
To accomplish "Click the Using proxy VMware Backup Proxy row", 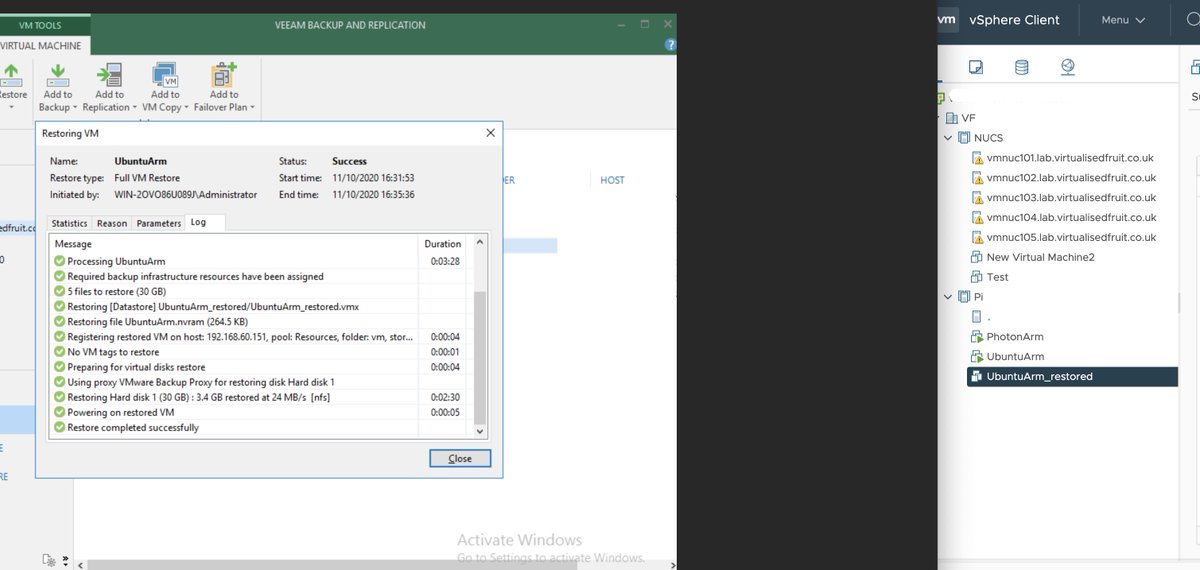I will pos(260,382).
